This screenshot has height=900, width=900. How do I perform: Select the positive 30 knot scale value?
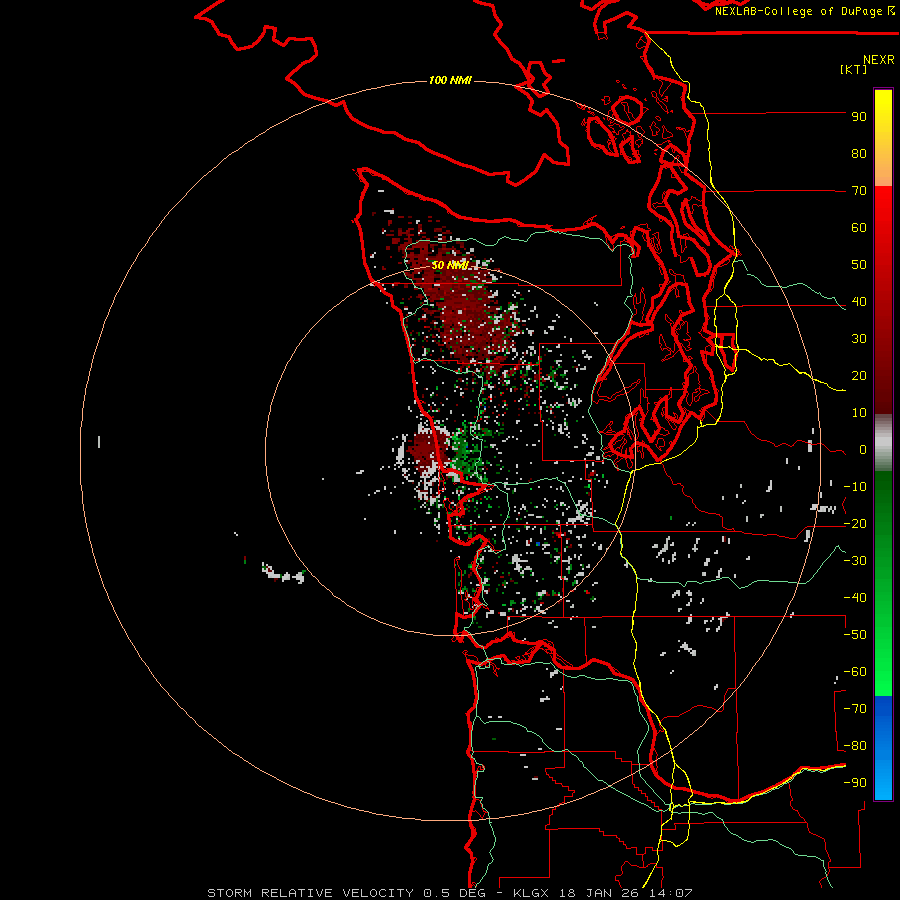[859, 339]
